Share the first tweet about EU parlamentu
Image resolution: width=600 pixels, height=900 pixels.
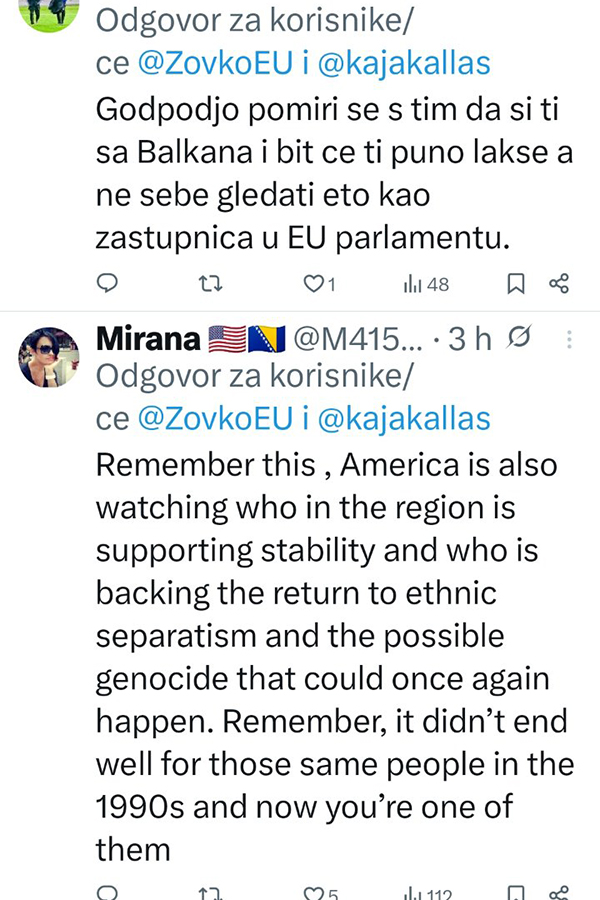(x=559, y=284)
